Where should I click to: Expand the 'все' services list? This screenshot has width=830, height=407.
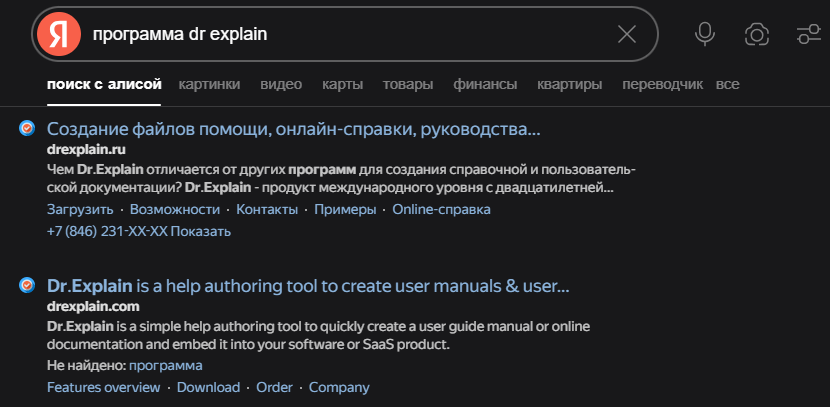(x=728, y=84)
